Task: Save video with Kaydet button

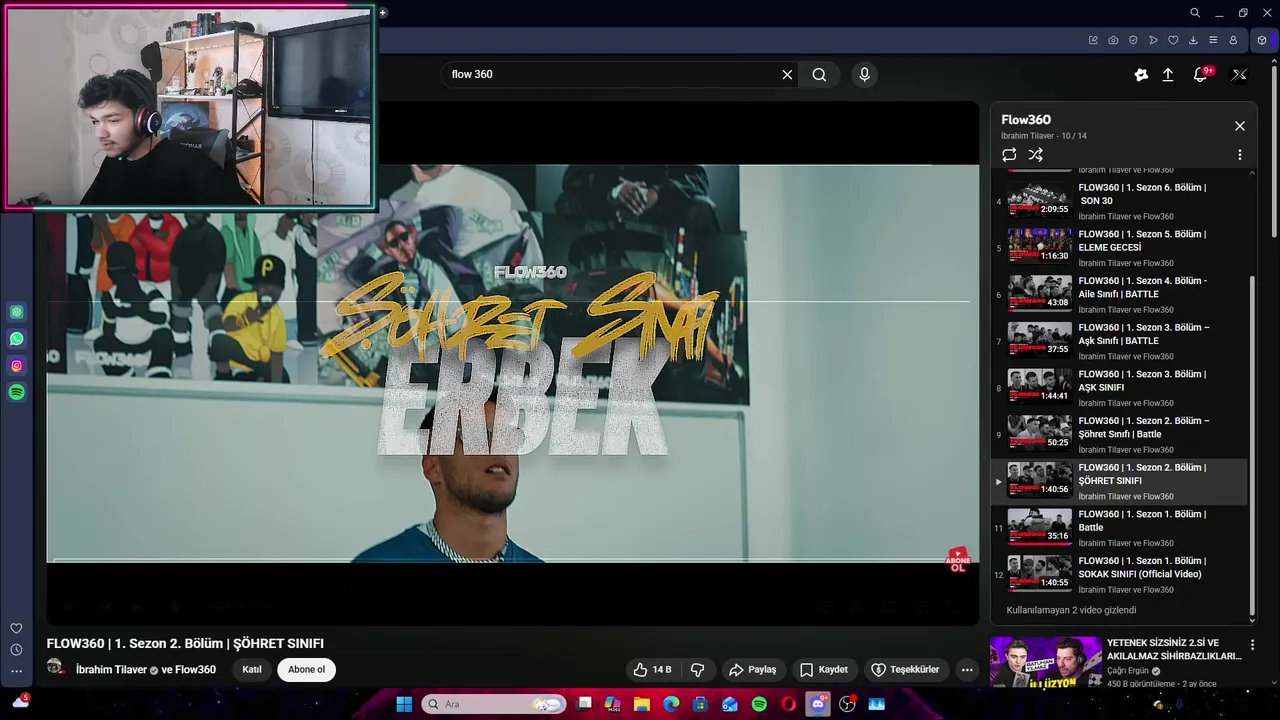Action: pos(823,669)
